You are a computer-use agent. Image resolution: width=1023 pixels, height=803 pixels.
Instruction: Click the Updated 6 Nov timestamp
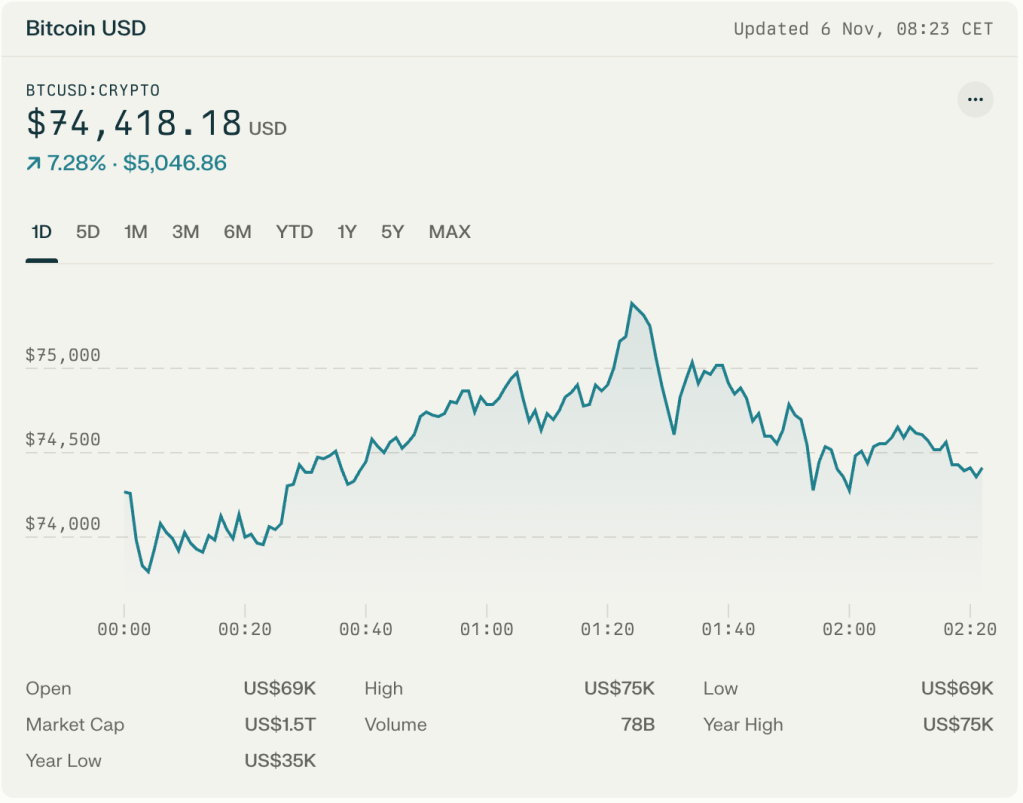(x=862, y=29)
